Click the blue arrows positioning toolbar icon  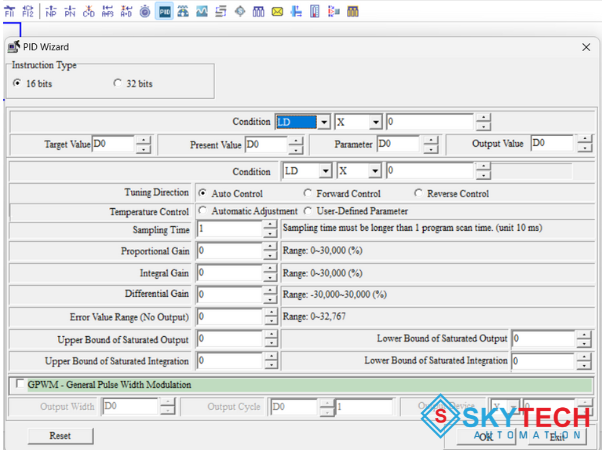[296, 12]
